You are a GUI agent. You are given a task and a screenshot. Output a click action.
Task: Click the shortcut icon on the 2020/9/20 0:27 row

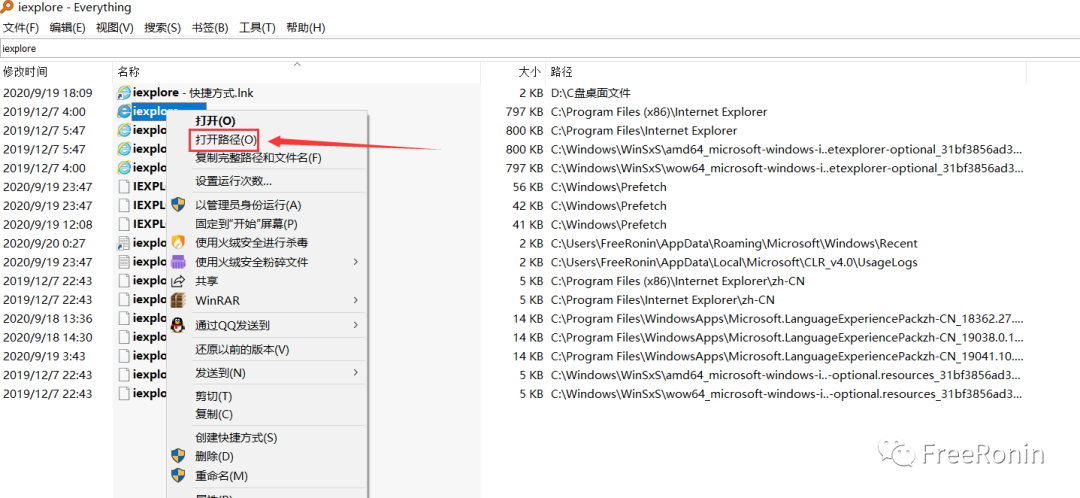click(x=124, y=243)
